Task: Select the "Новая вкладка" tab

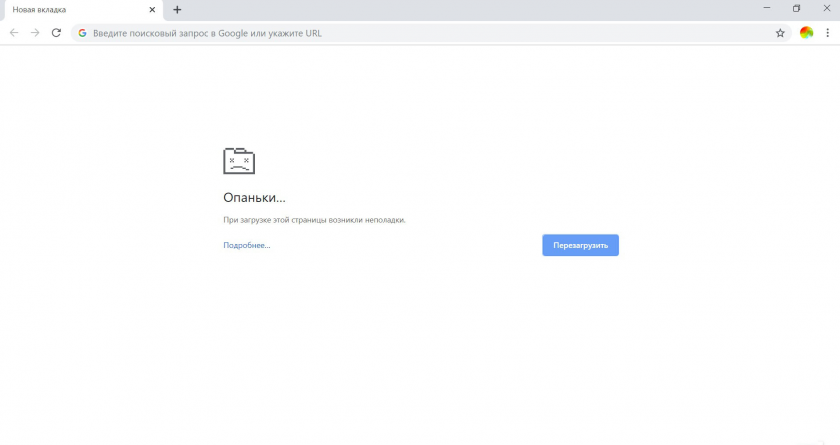Action: 70,10
